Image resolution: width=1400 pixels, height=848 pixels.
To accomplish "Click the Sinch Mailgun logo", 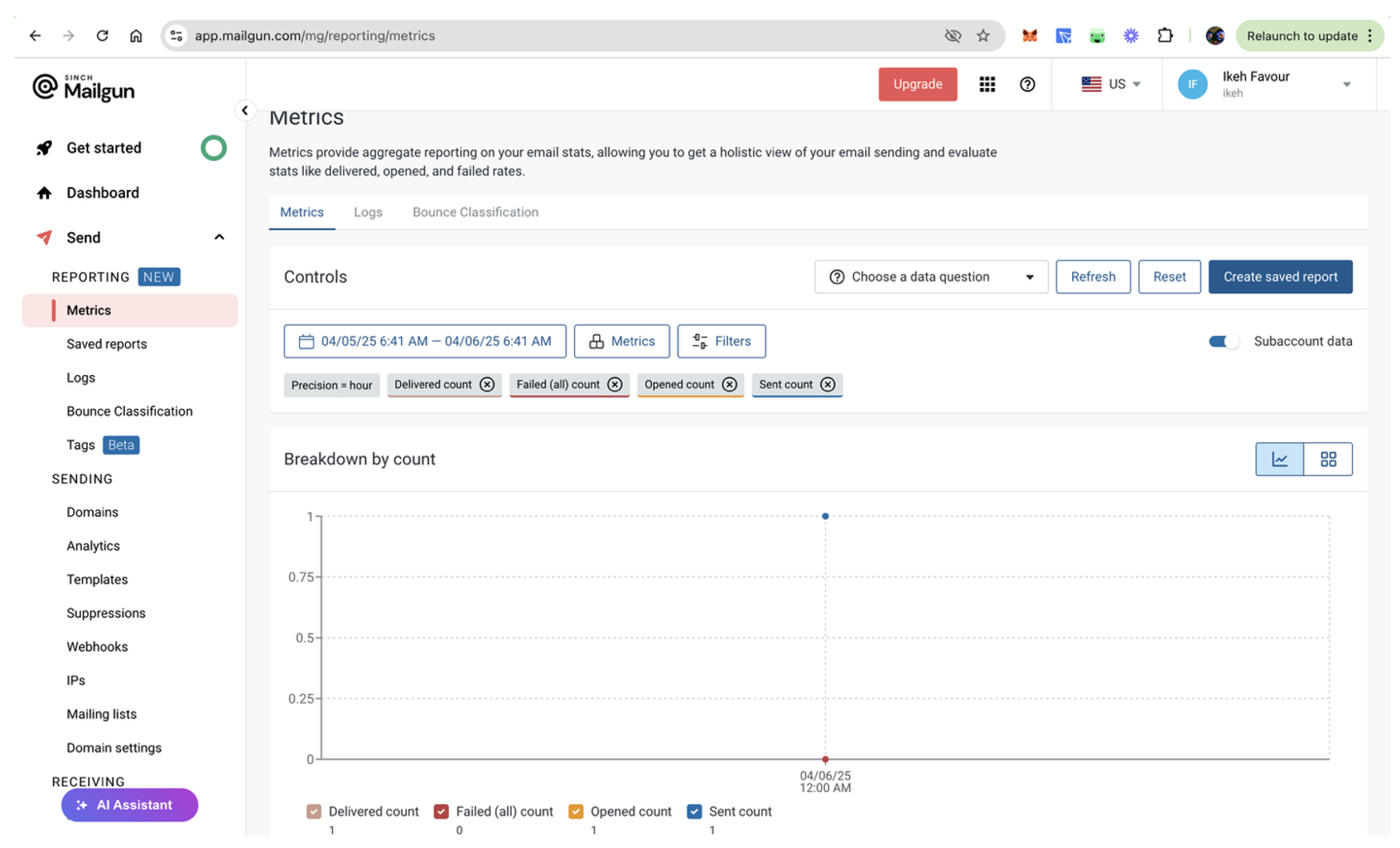I will point(83,87).
